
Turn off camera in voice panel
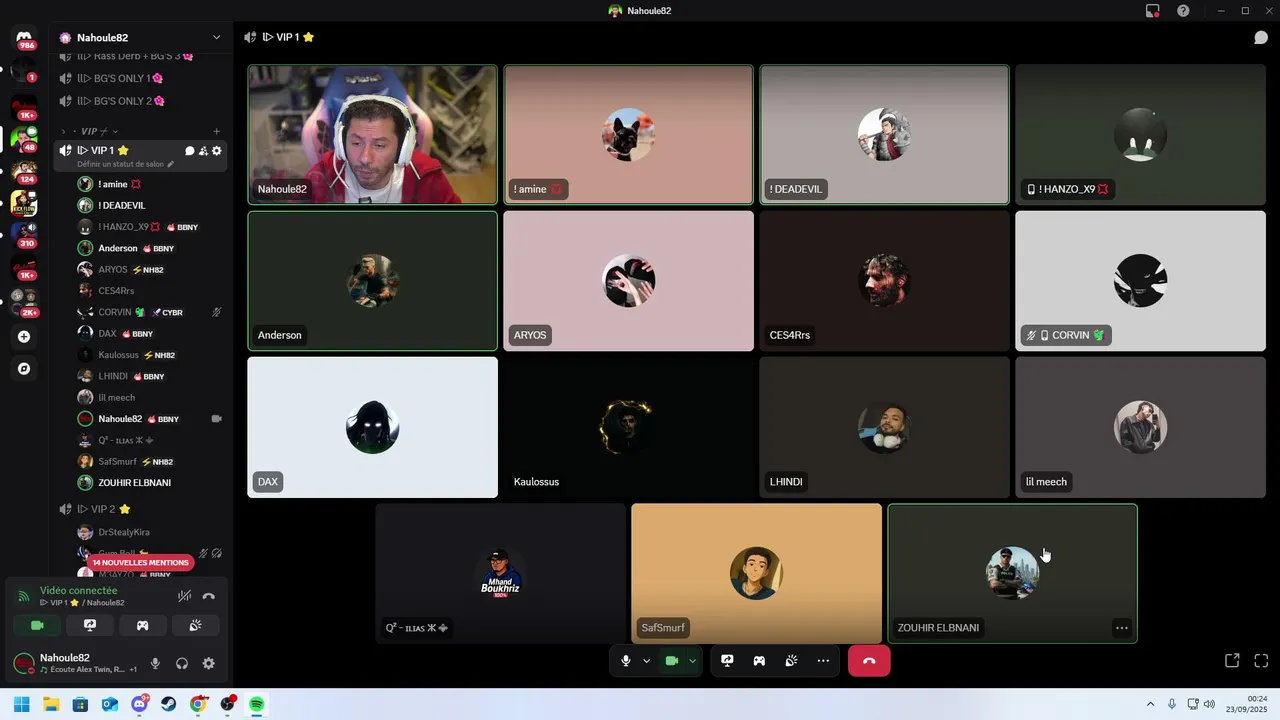[x=38, y=625]
